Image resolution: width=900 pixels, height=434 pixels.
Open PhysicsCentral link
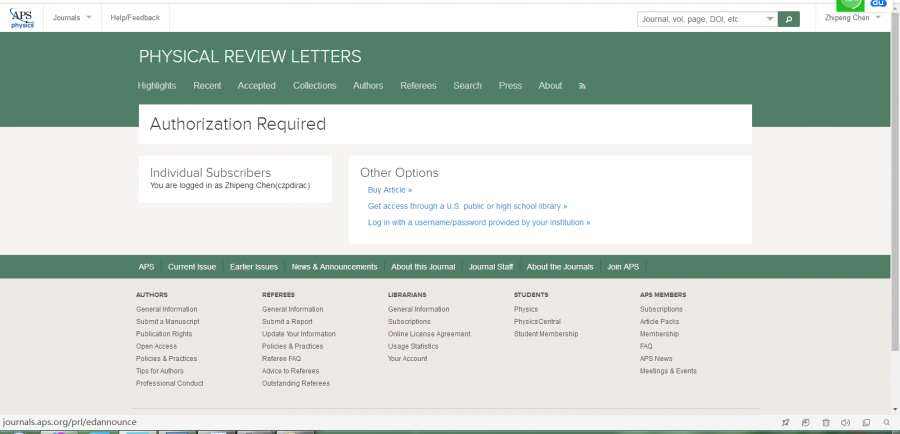pyautogui.click(x=537, y=321)
